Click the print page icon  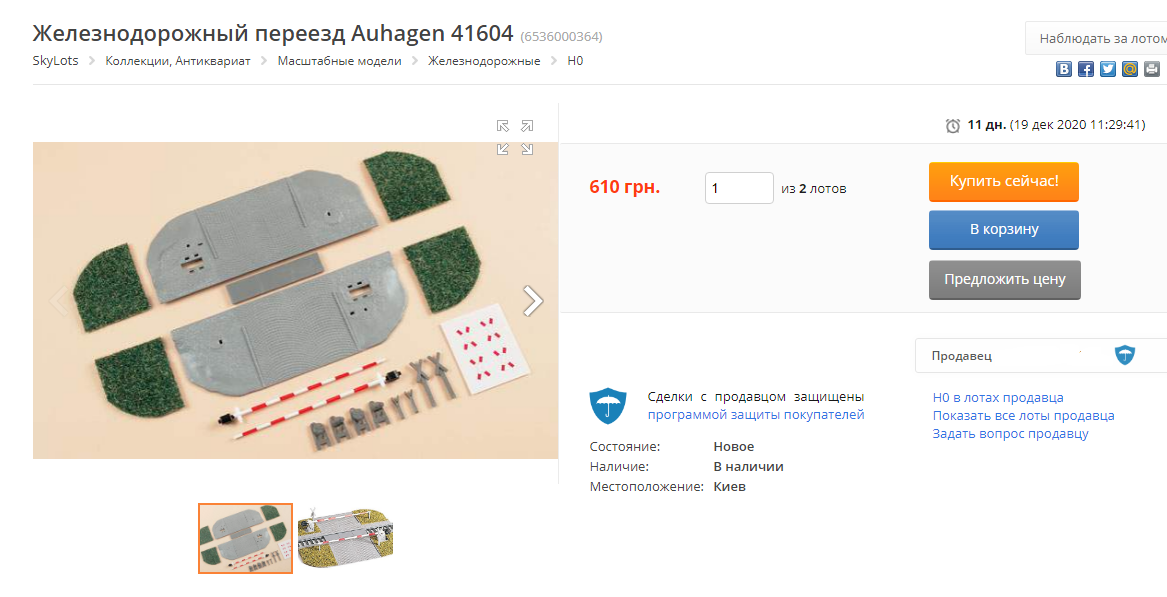click(x=1151, y=69)
